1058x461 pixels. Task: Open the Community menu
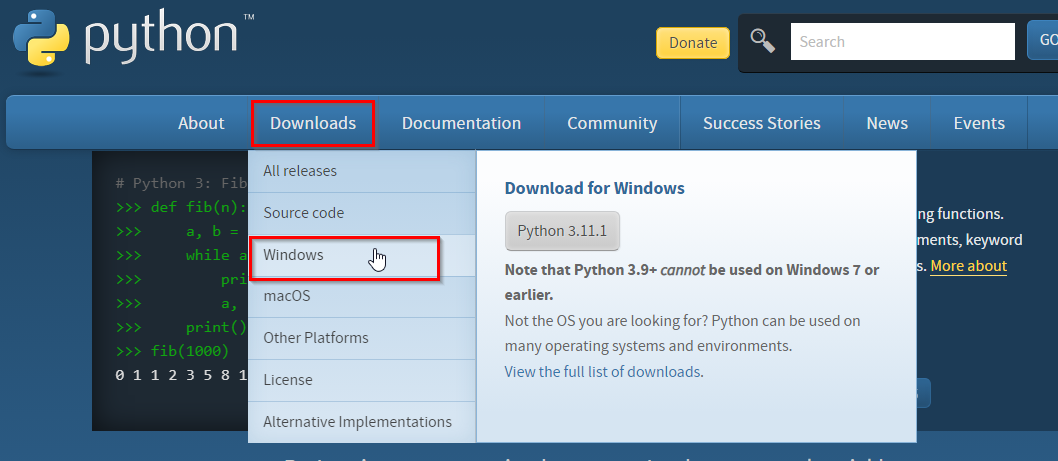(x=612, y=123)
